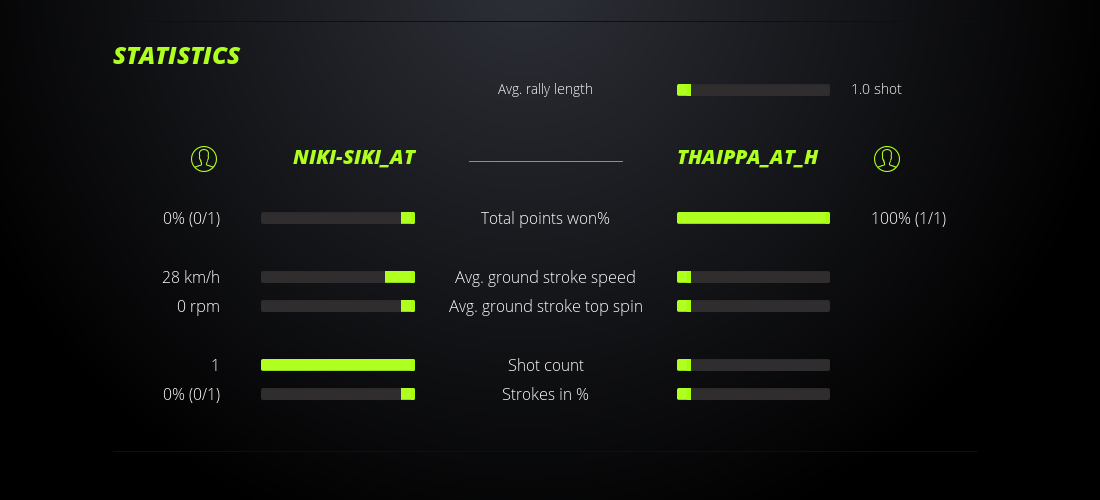Screen dimensions: 1100x500
Task: Click the profile icon beside NIKI-SIKI_AT
Action: click(204, 158)
